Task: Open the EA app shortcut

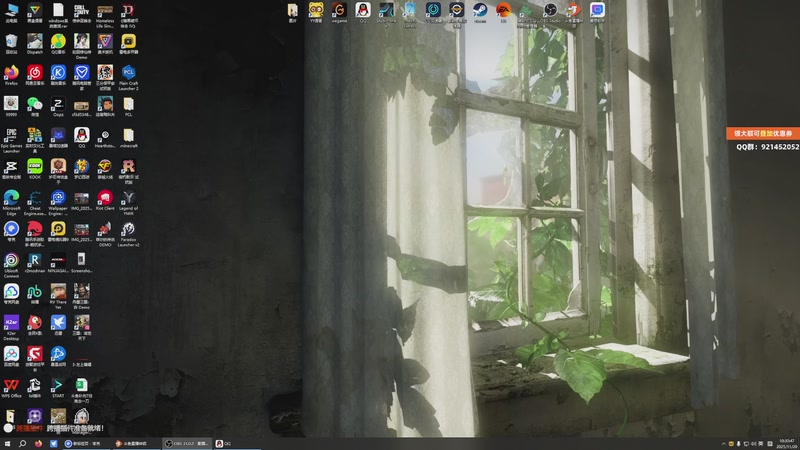Action: [503, 12]
